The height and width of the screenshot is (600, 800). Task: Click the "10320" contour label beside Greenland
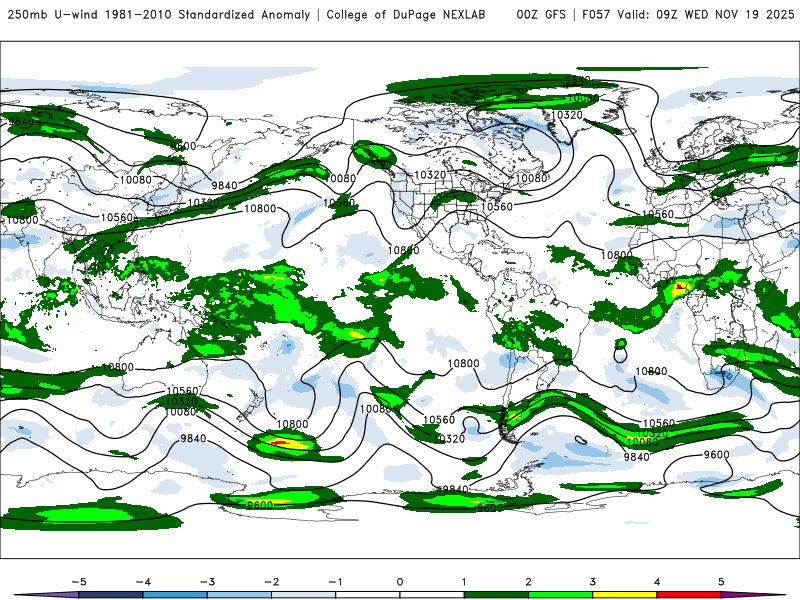[567, 115]
